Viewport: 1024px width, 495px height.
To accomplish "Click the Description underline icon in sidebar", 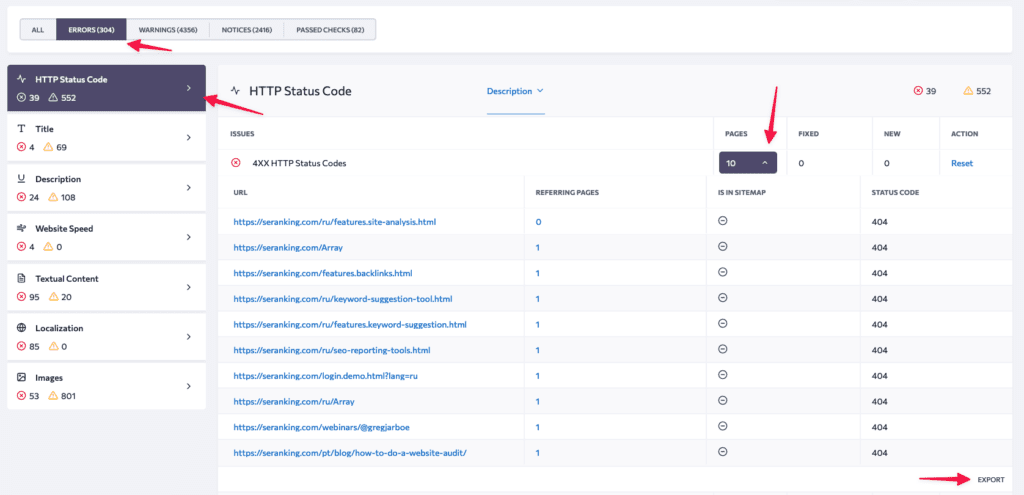I will pyautogui.click(x=23, y=179).
